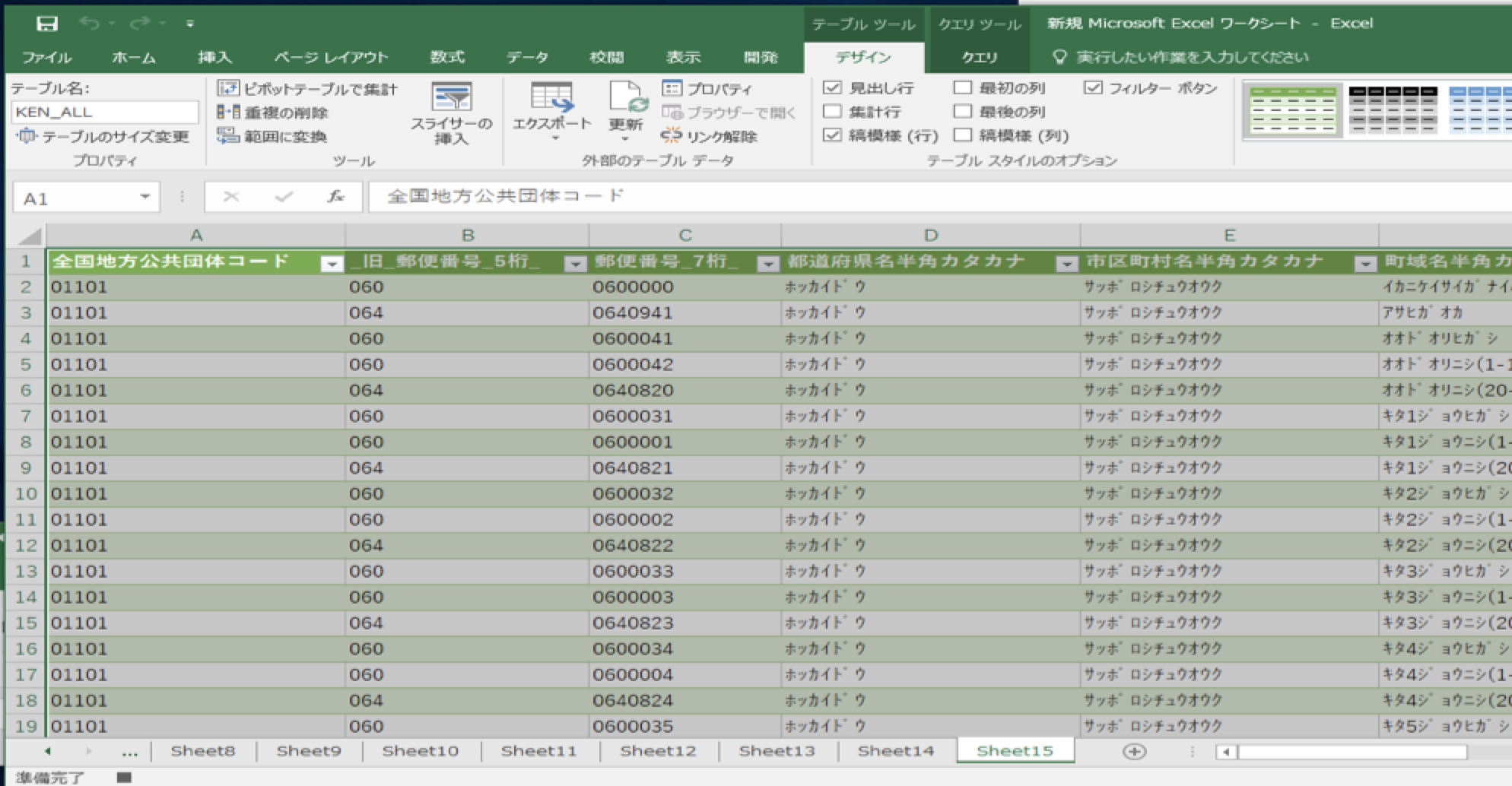The height and width of the screenshot is (786, 1512).
Task: Enable the 集計行 option
Action: point(833,112)
